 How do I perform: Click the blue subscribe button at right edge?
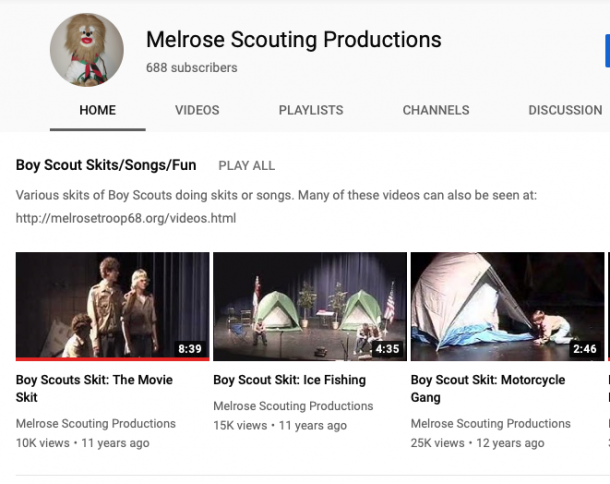[607, 51]
